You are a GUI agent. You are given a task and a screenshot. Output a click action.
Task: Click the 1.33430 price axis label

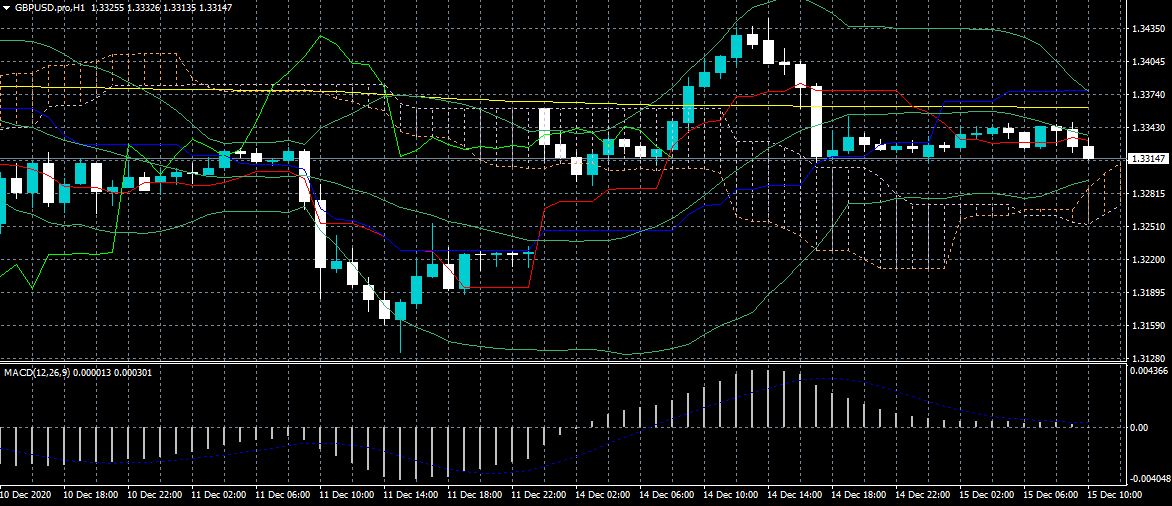pyautogui.click(x=1147, y=127)
